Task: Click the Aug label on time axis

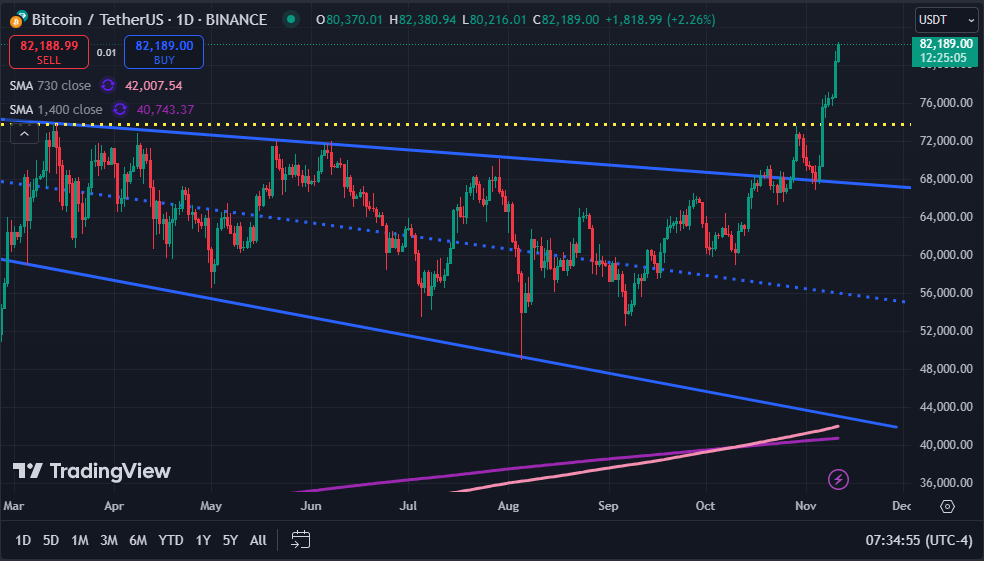Action: point(508,506)
